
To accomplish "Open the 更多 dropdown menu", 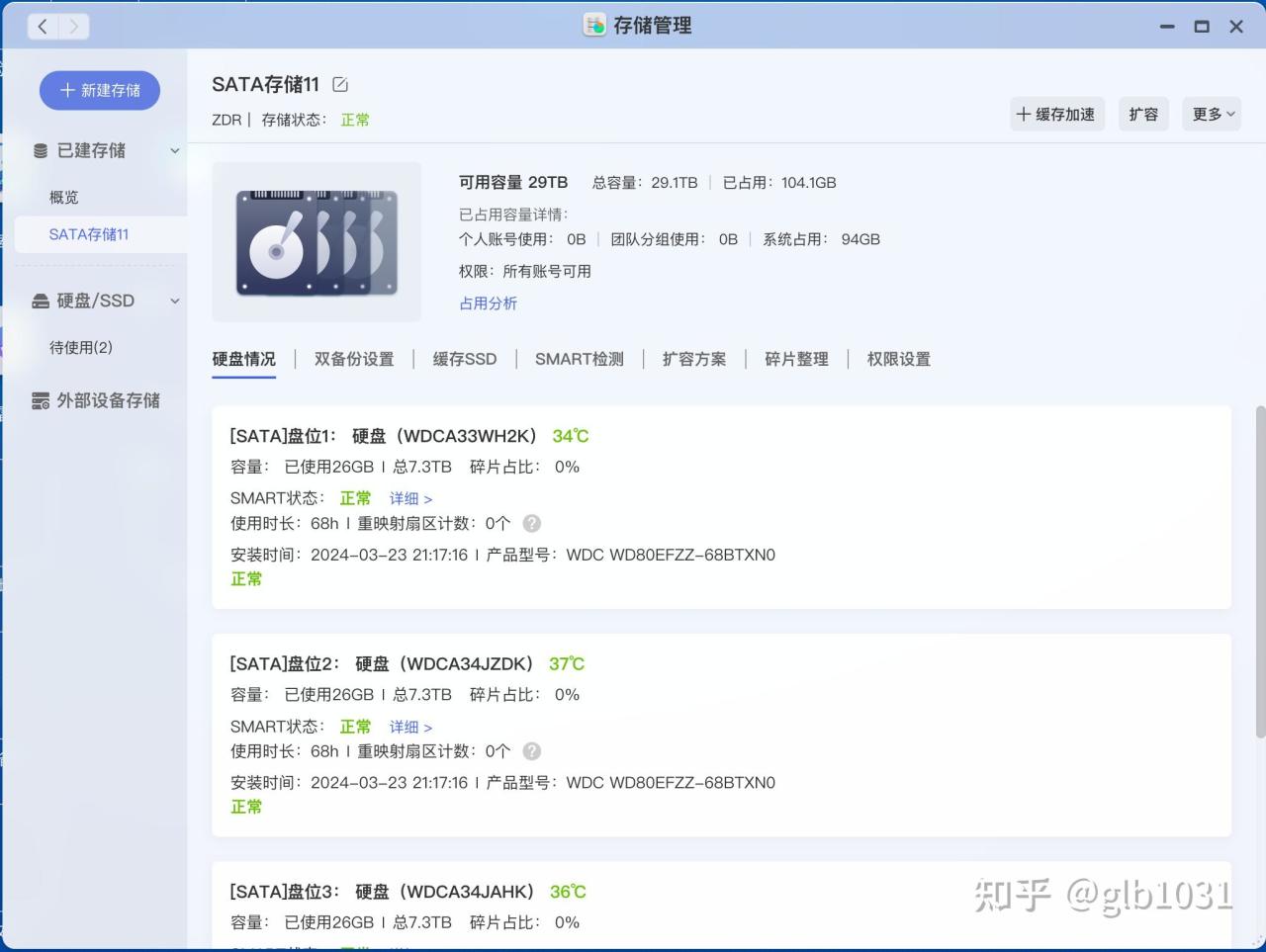I will click(x=1211, y=114).
